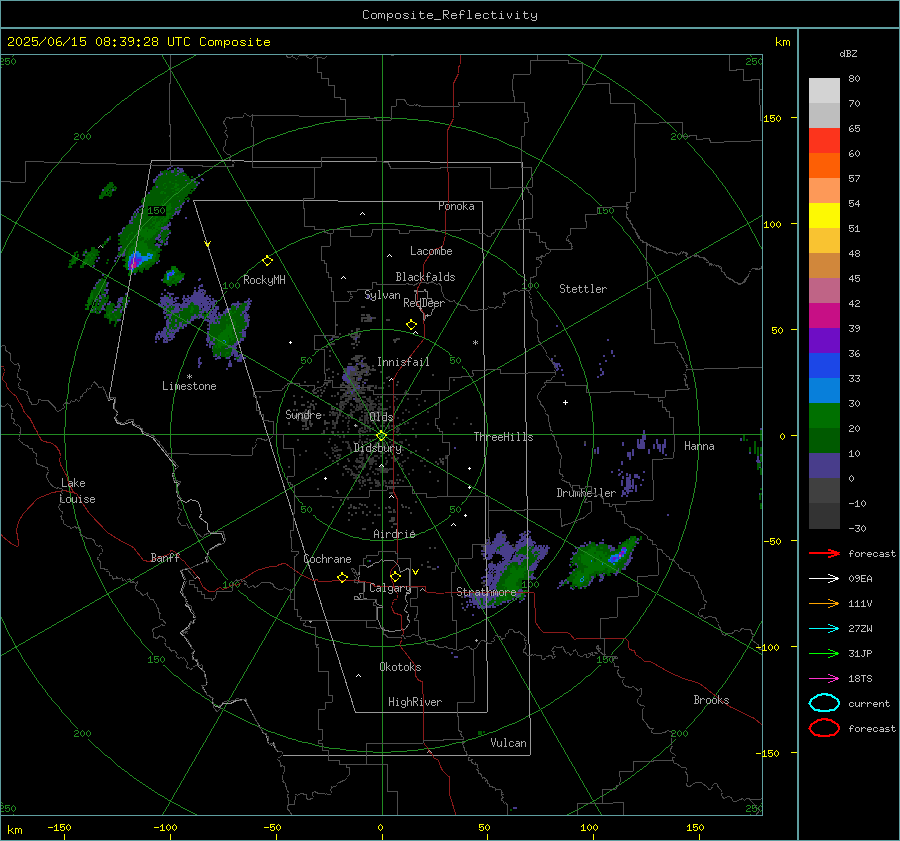Click the Composite_Reflectivity title
900x841 pixels.
point(450,15)
